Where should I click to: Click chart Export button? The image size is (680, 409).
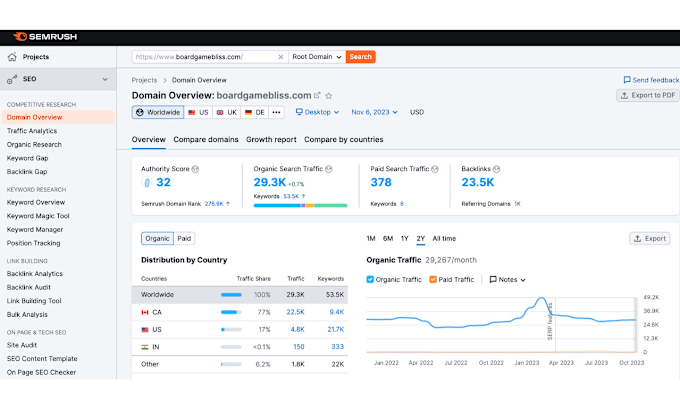point(650,239)
